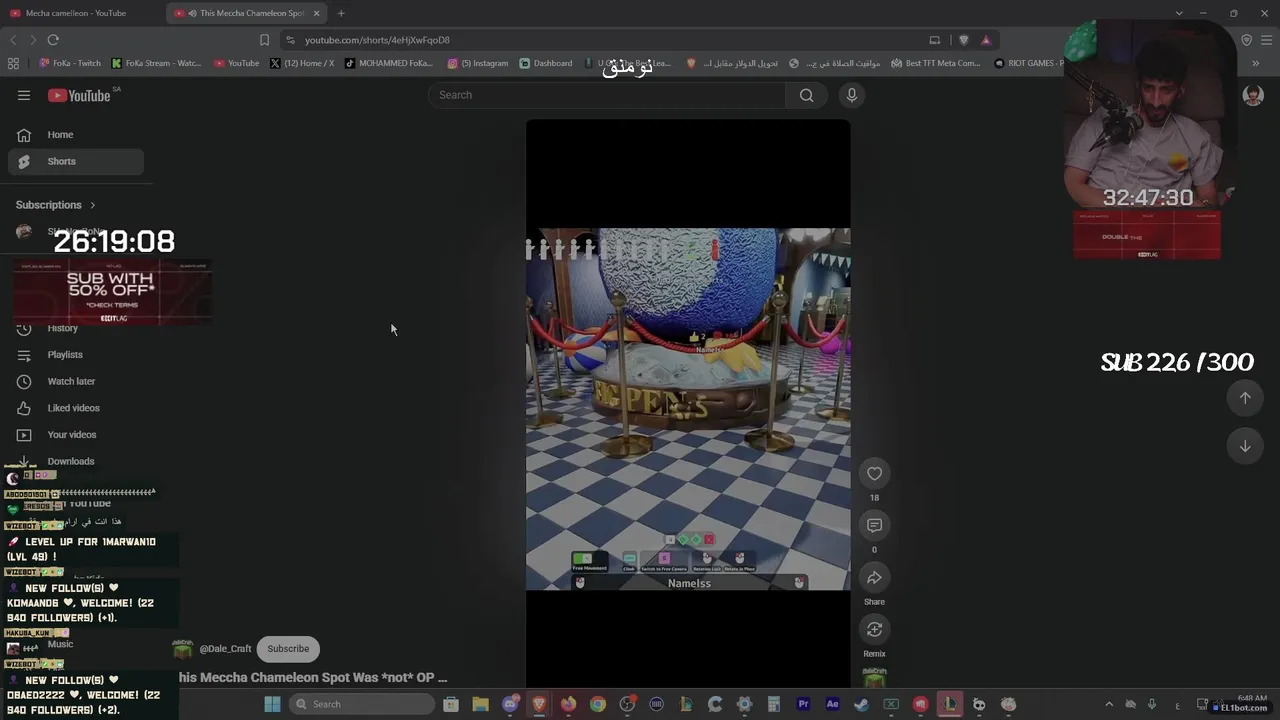
Task: Close the 'This Meccha Chameleon Spot' tab
Action: tap(317, 13)
